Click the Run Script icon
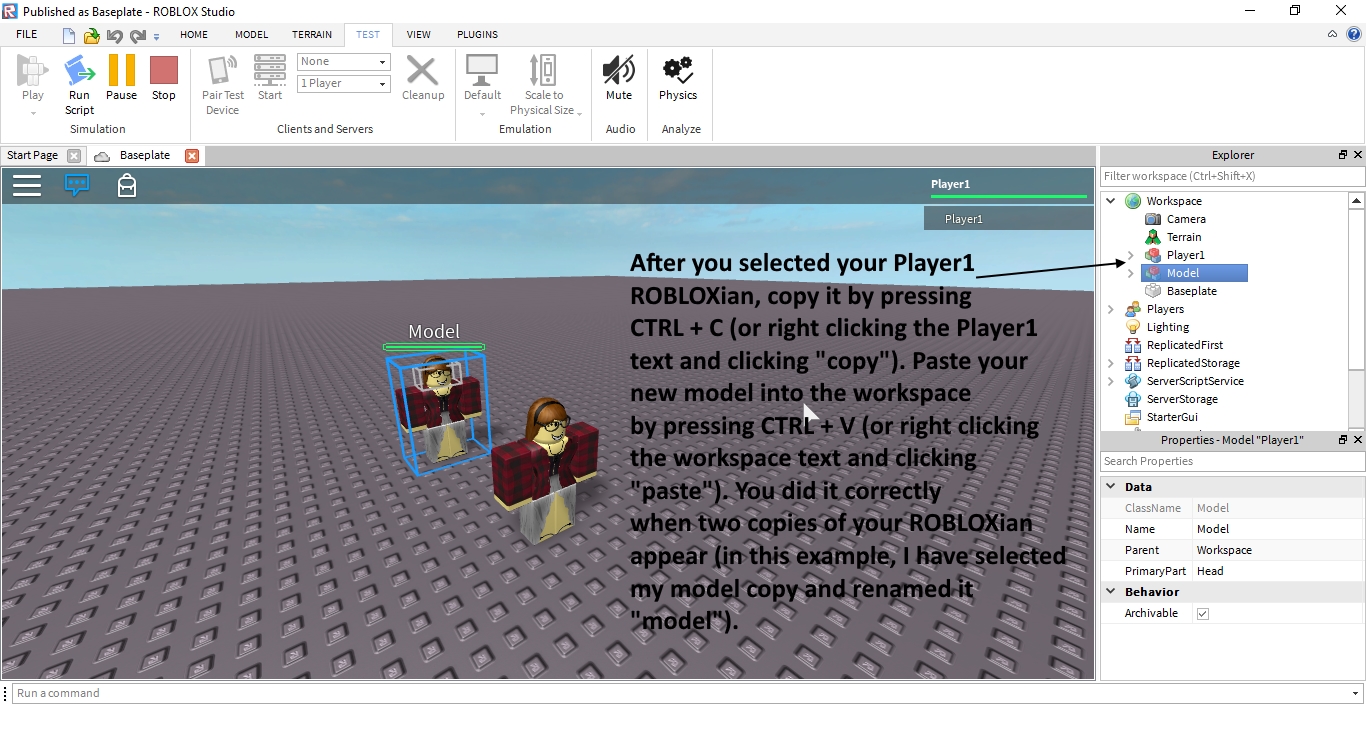The height and width of the screenshot is (737, 1366). (x=79, y=72)
